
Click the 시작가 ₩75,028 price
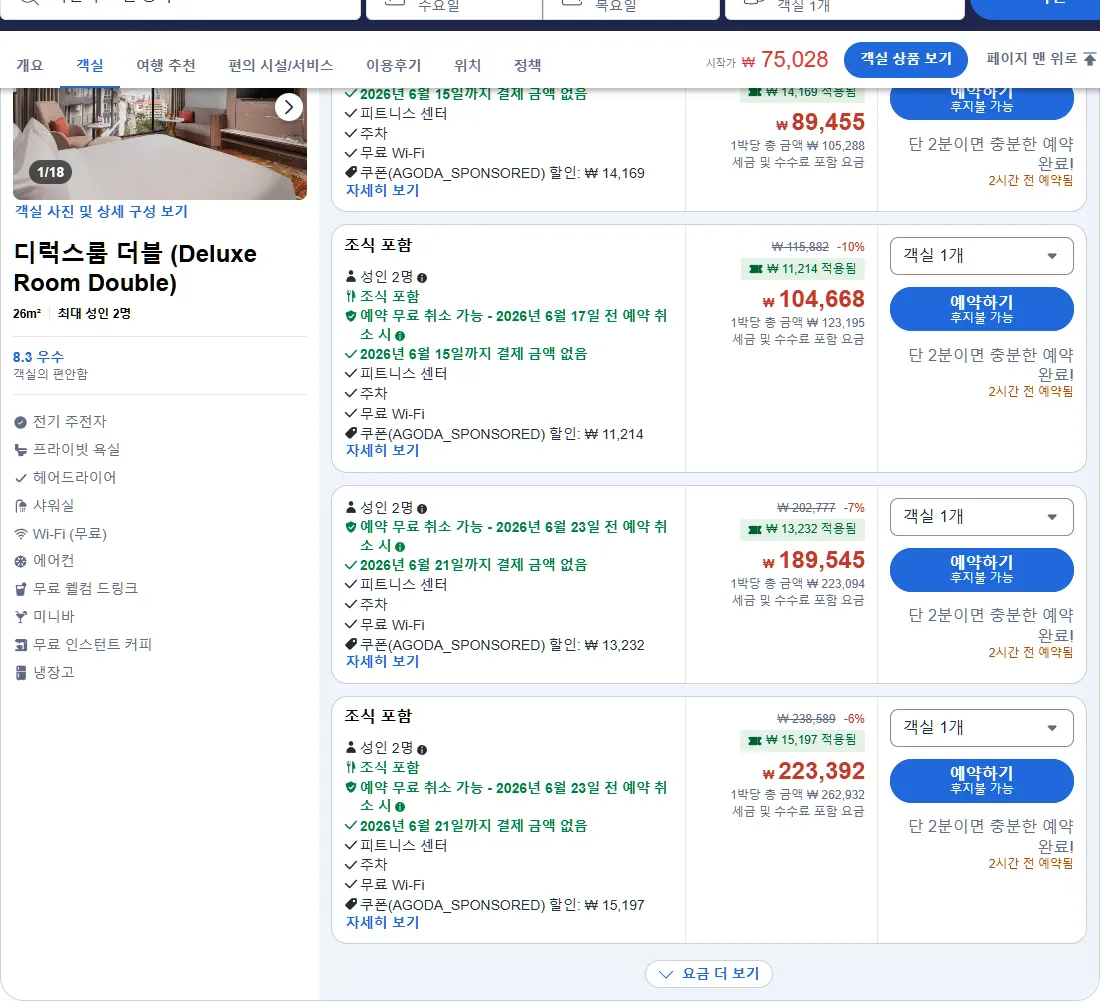767,60
